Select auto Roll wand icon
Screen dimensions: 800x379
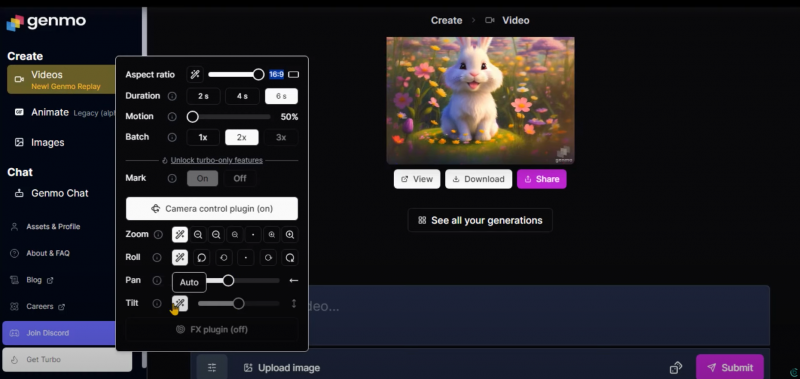tap(180, 258)
